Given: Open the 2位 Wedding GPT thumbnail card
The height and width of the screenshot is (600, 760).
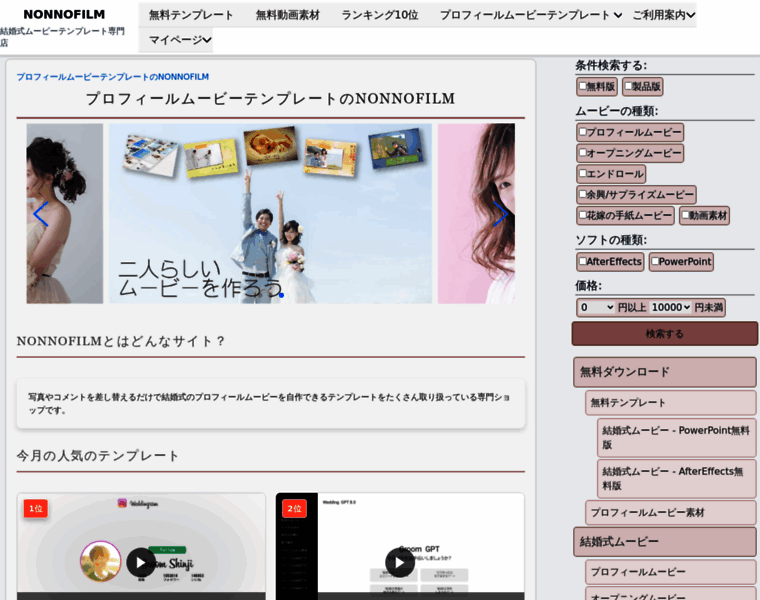Looking at the screenshot, I should [400, 546].
